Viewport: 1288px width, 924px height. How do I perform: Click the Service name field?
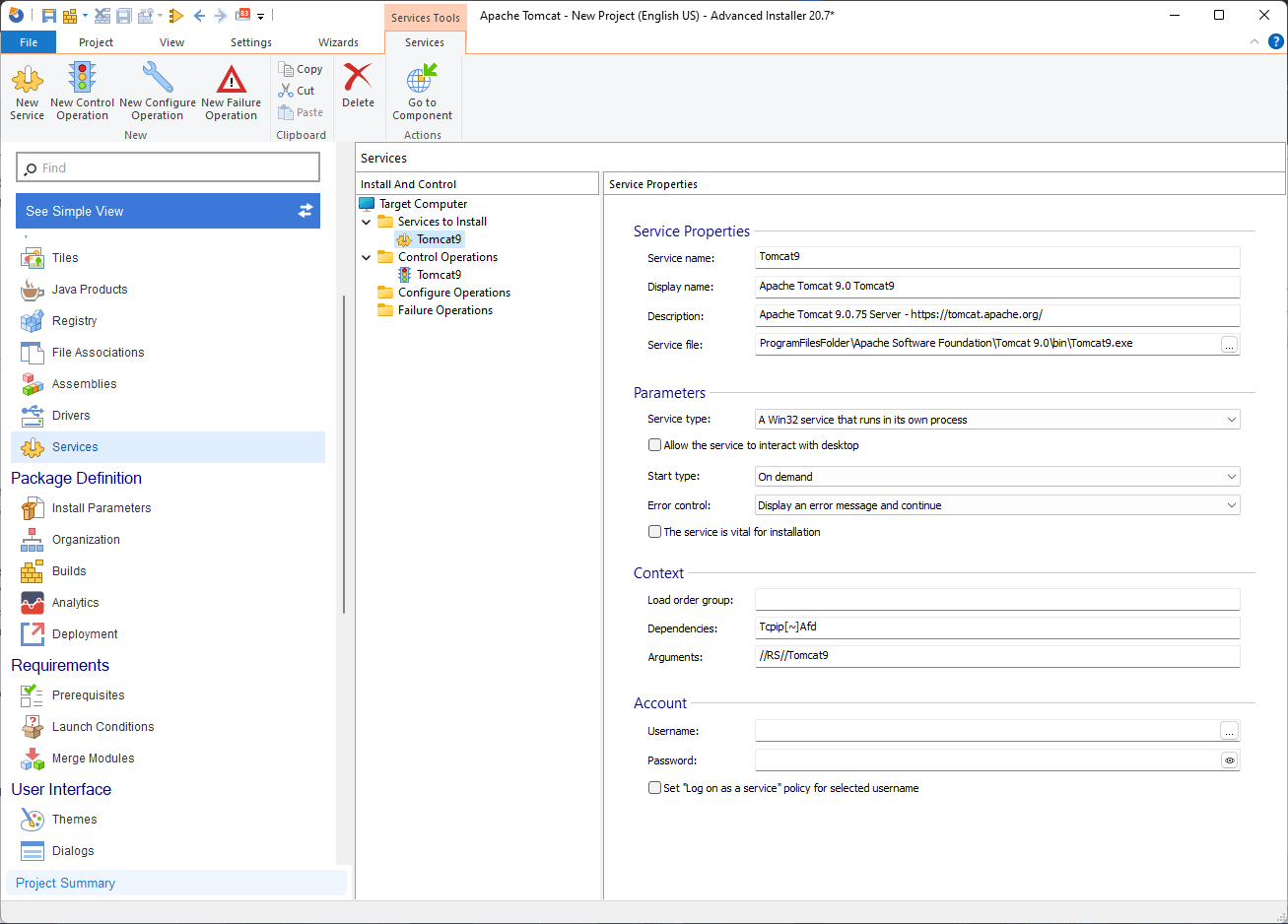point(997,257)
